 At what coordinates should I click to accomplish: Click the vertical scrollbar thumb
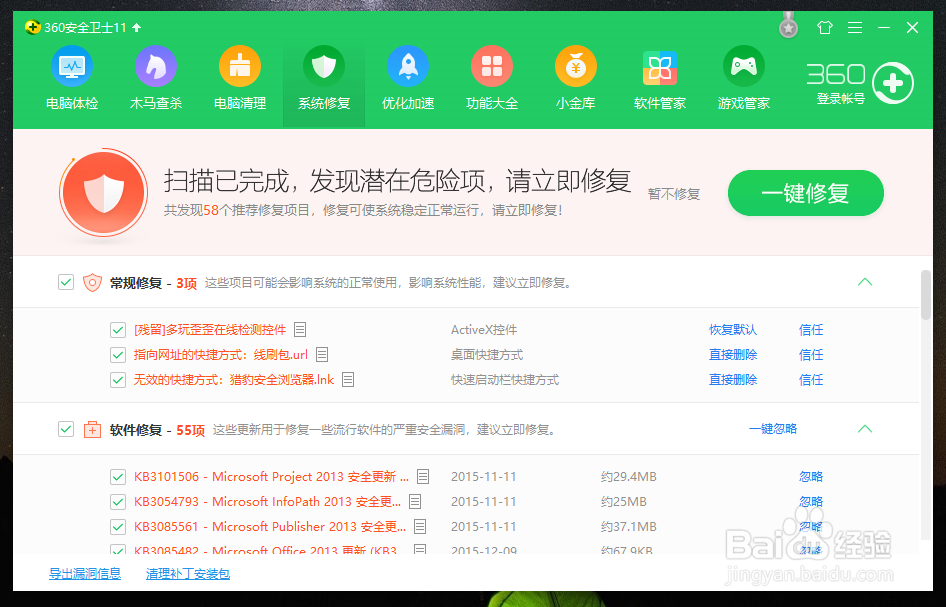point(926,294)
